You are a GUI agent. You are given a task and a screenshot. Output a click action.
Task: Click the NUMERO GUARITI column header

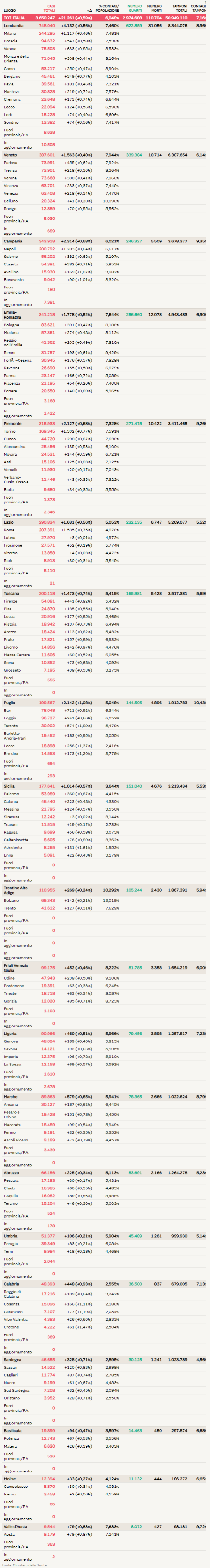(x=135, y=8)
